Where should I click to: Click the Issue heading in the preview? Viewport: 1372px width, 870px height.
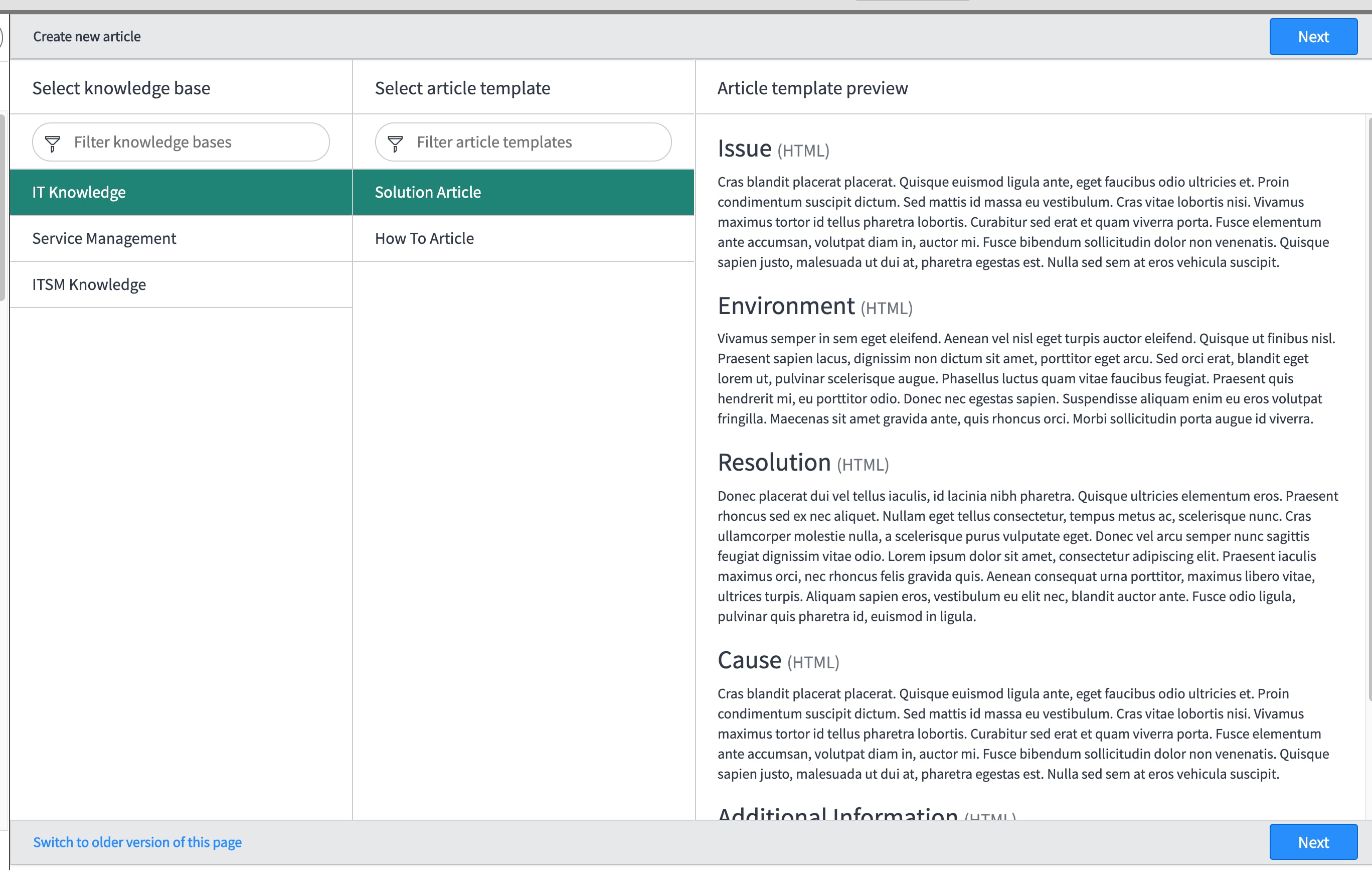744,148
